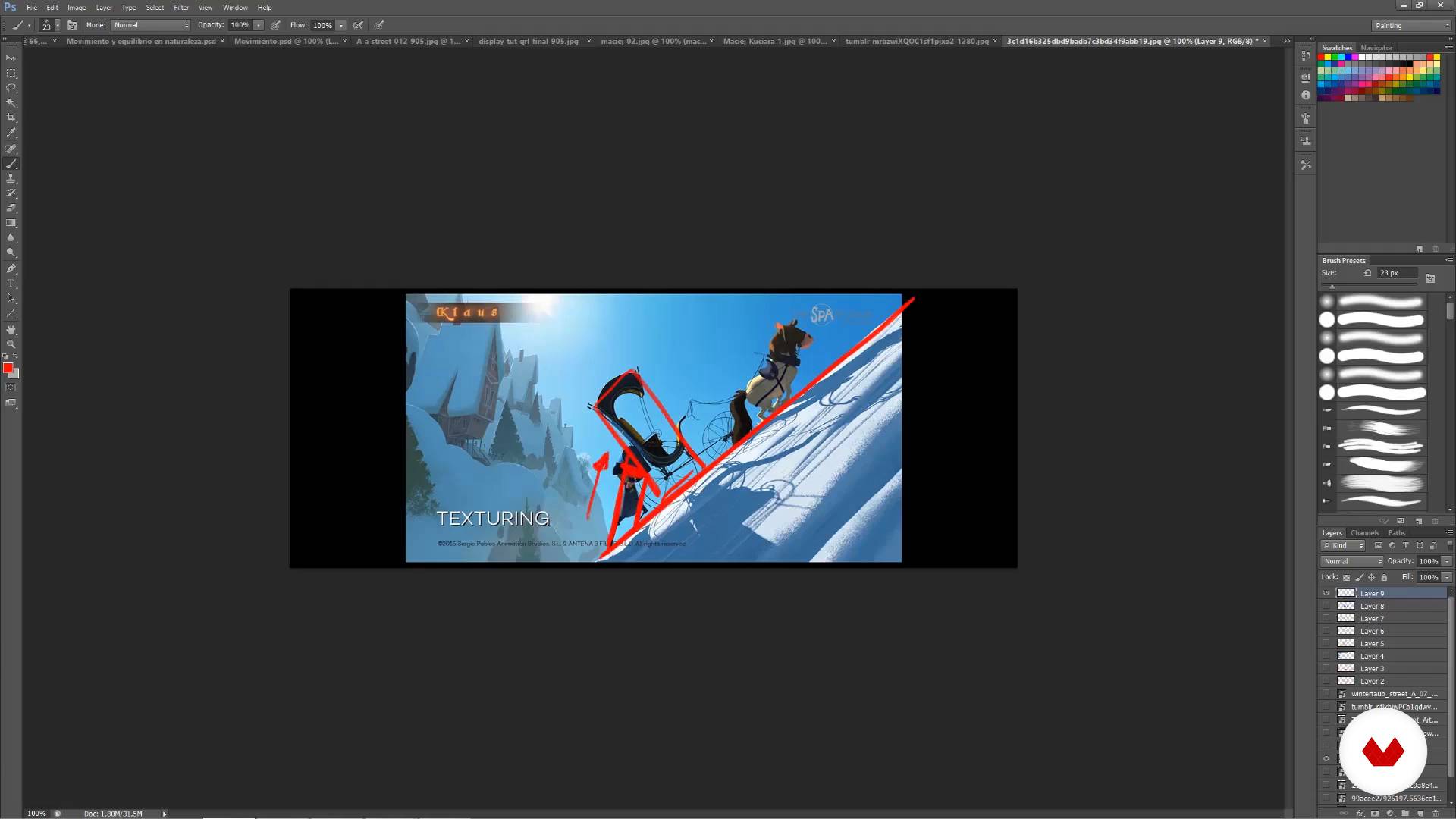Select the Magic Wand tool
This screenshot has height=819, width=1456.
[x=11, y=103]
